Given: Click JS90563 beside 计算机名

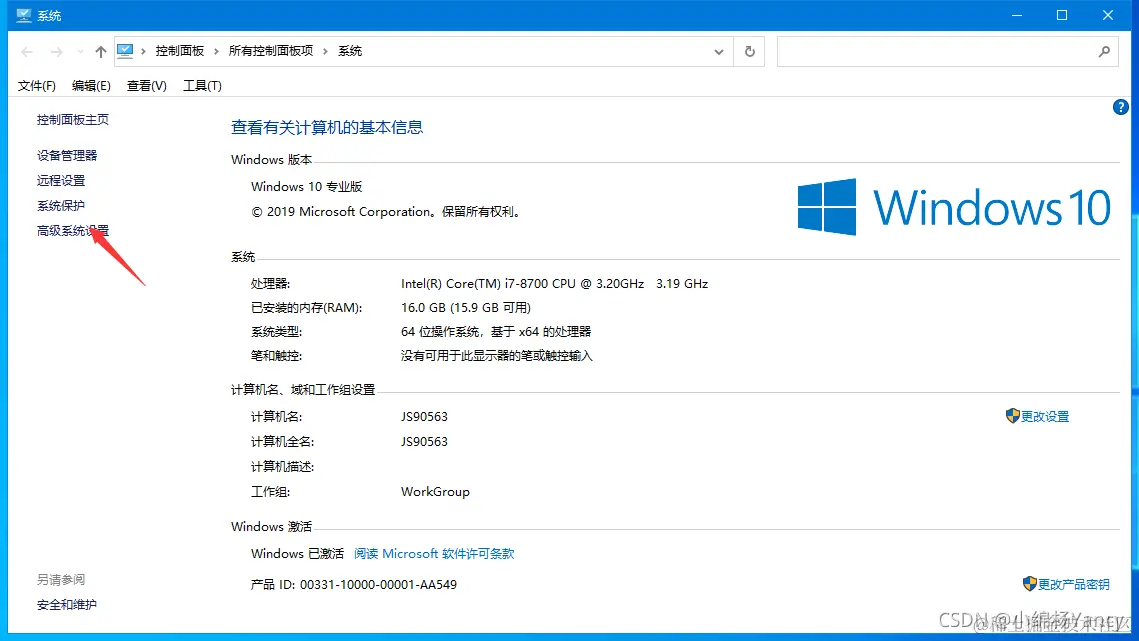Looking at the screenshot, I should 424,417.
